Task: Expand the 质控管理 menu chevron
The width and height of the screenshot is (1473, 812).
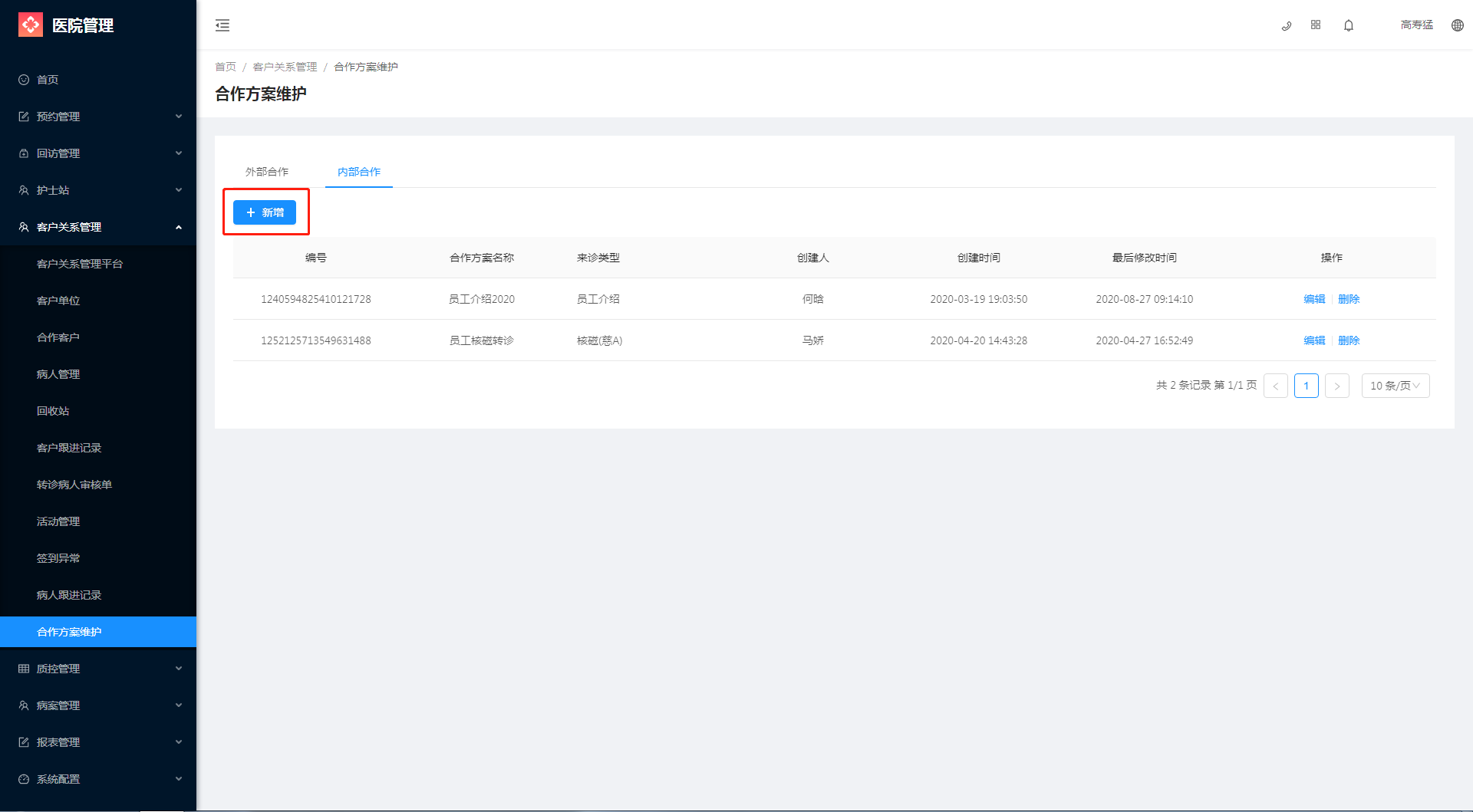Action: coord(179,669)
